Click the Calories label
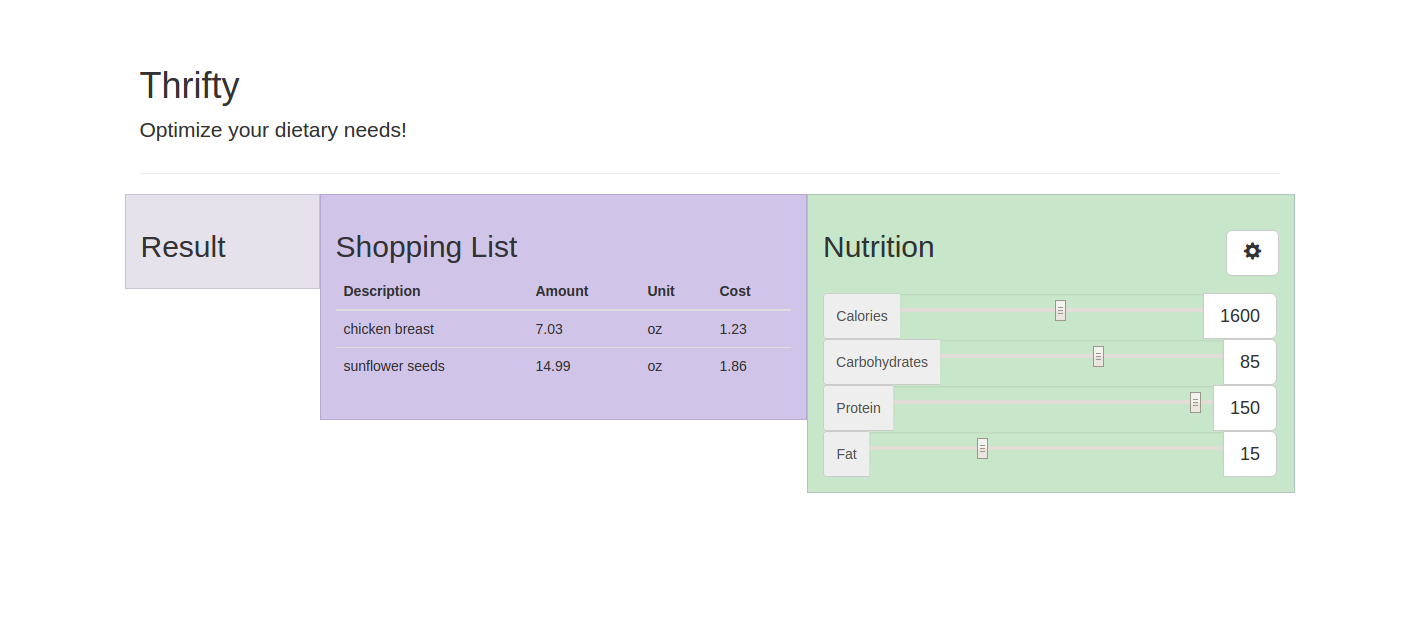 pos(861,316)
